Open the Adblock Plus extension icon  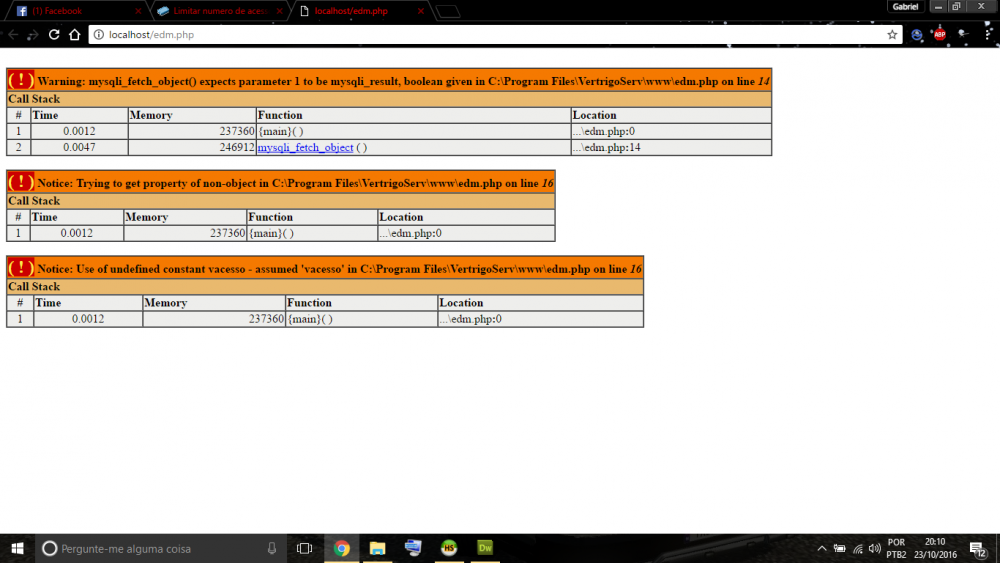pos(939,34)
